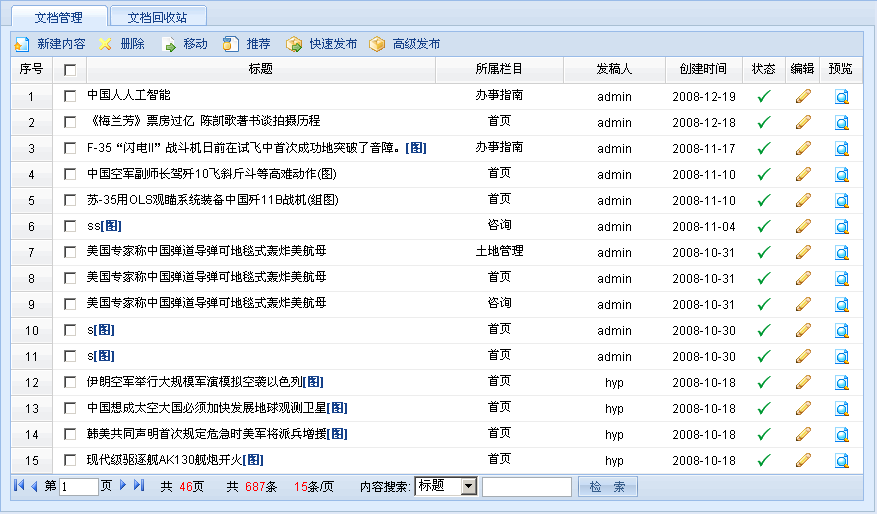Check the box for 中国人人工智能
Screen dimensions: 877x514
70,96
